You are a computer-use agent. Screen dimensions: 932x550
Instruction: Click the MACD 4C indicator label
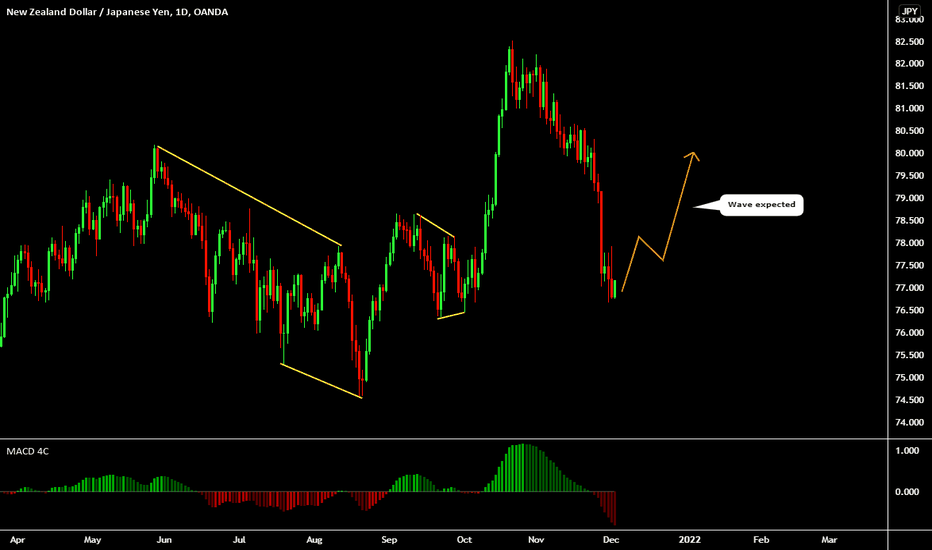click(x=27, y=451)
